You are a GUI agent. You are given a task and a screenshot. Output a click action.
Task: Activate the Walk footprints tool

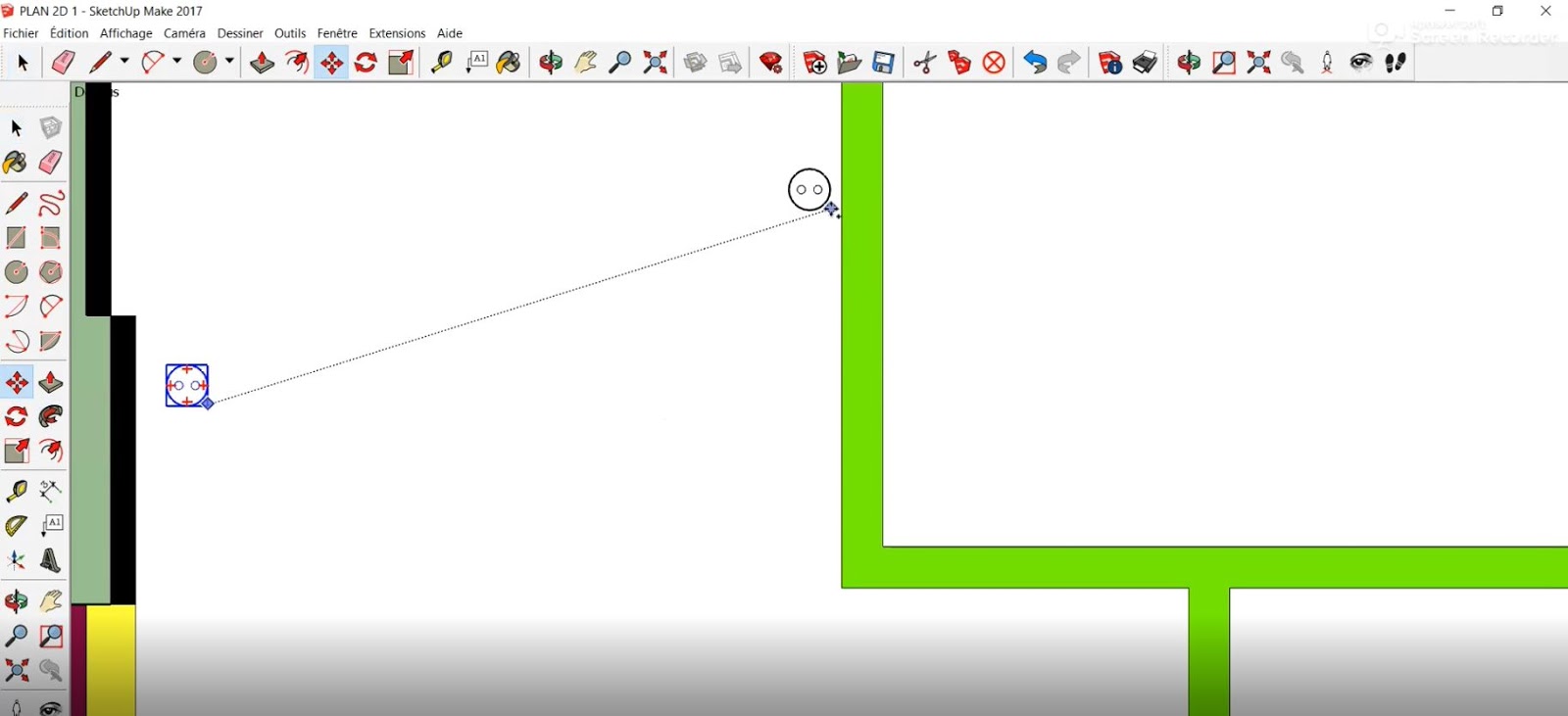coord(1396,63)
